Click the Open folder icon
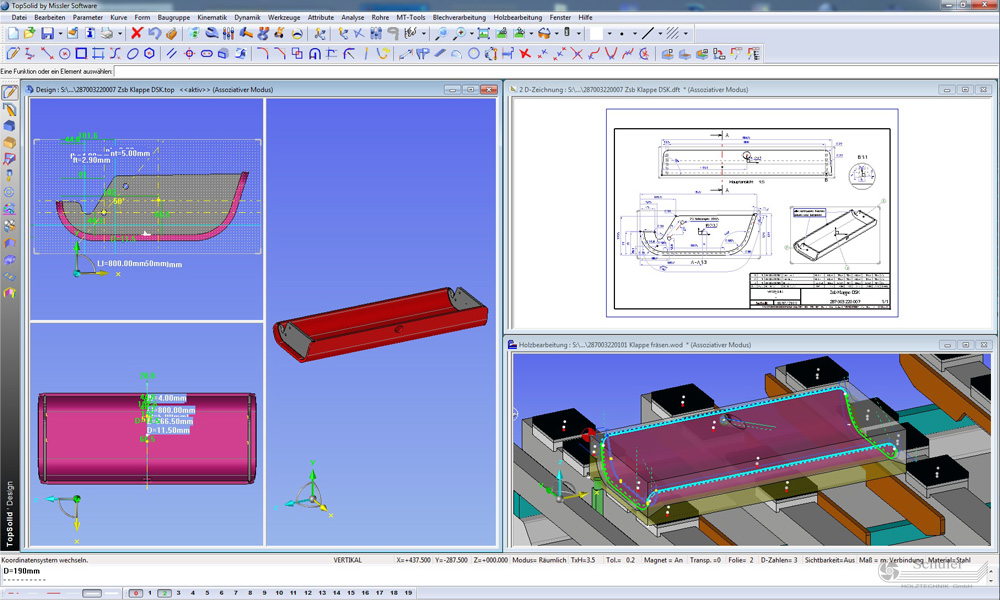Viewport: 1000px width, 600px height. 29,34
